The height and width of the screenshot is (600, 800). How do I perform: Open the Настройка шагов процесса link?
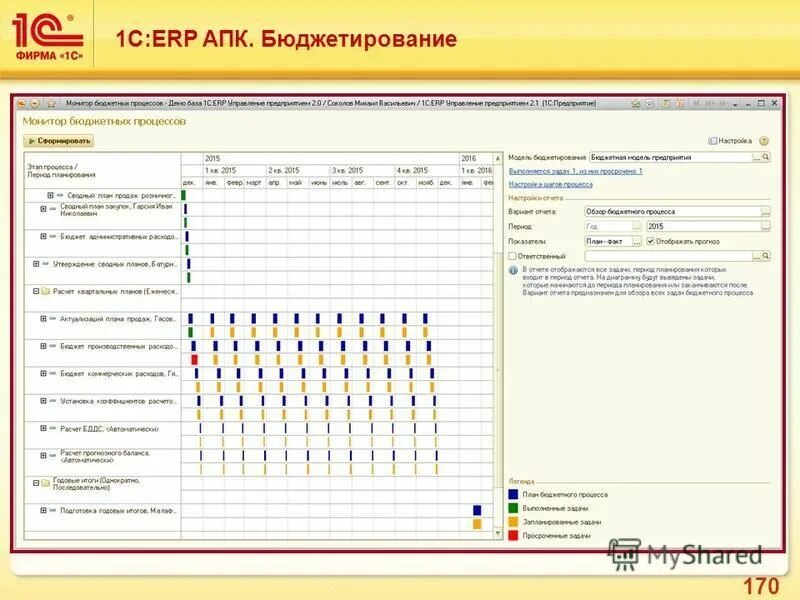click(551, 184)
